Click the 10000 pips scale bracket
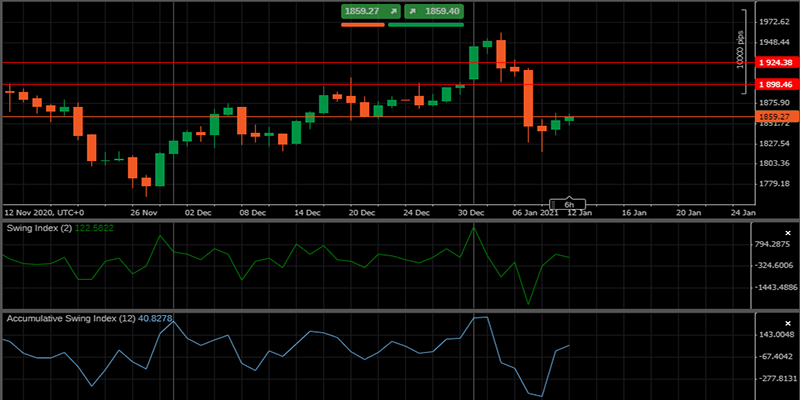The image size is (800, 400). click(741, 52)
